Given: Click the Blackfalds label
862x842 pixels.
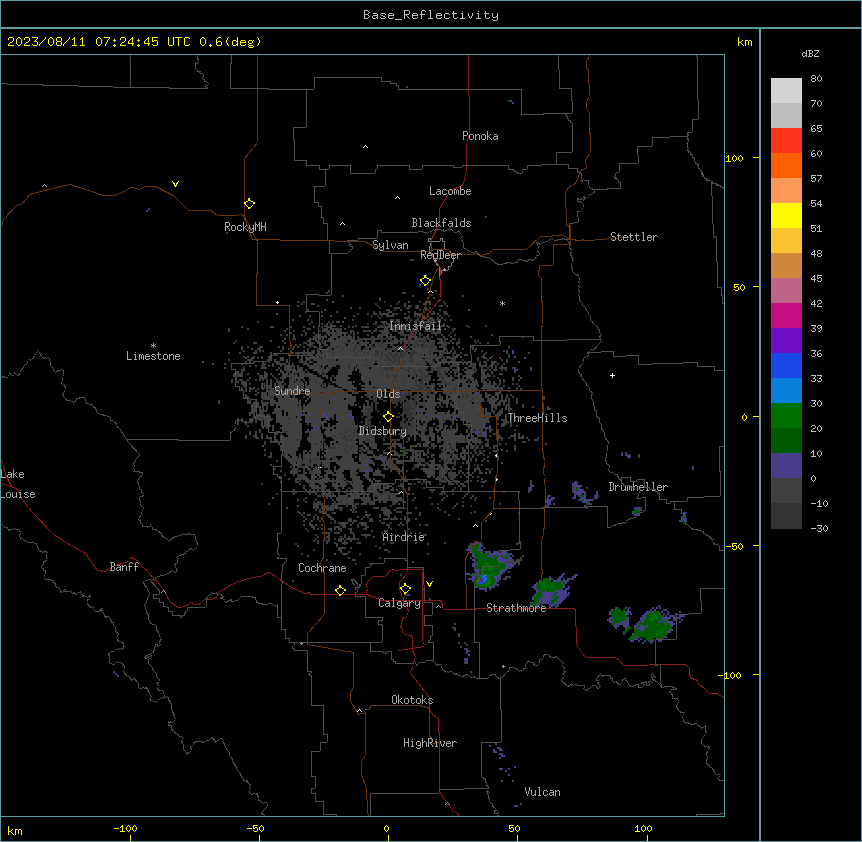Looking at the screenshot, I should [x=441, y=223].
